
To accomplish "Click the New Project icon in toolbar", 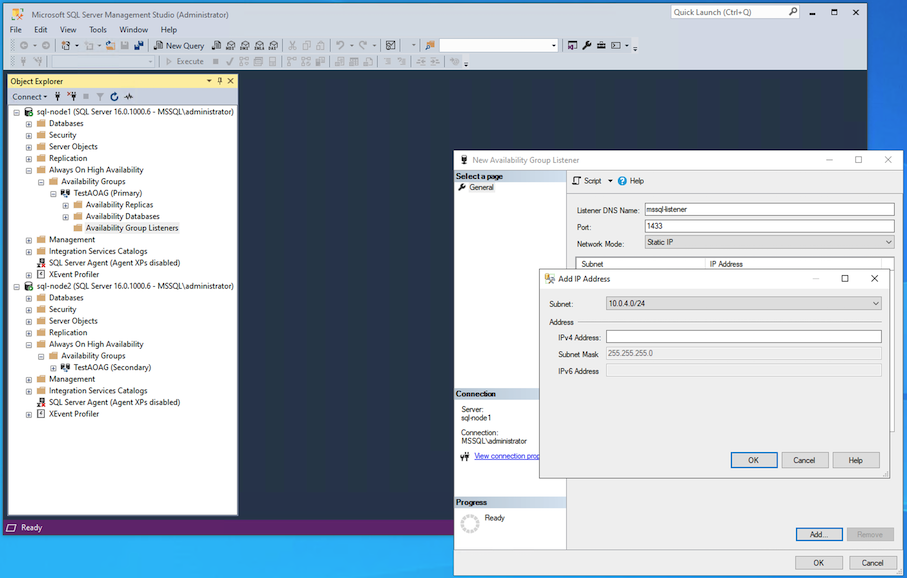I will (x=65, y=46).
